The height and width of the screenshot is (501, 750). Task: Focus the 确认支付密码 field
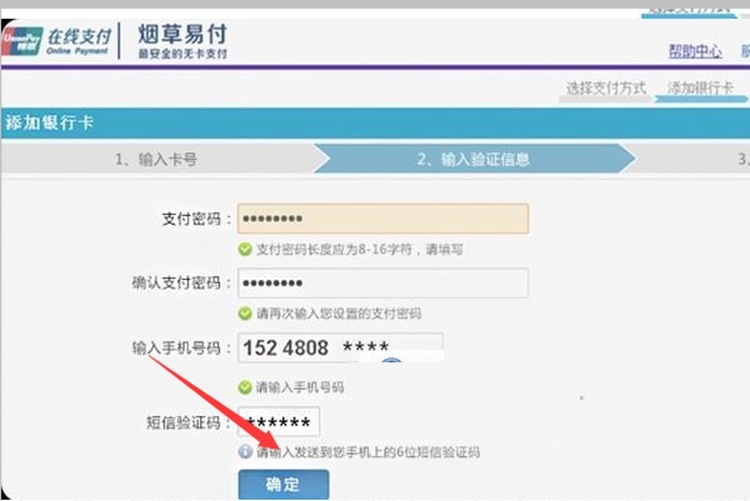(x=383, y=283)
